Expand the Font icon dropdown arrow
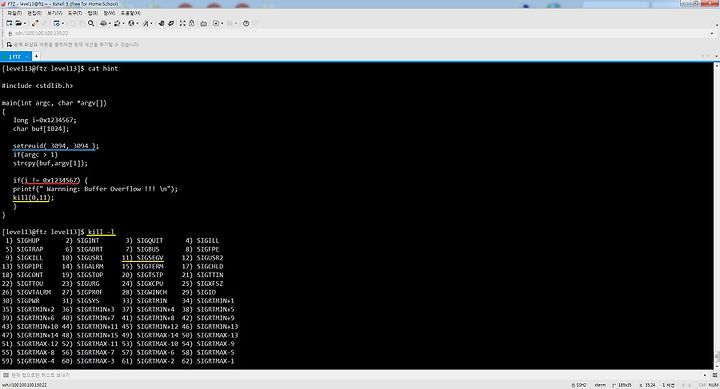 coord(152,23)
